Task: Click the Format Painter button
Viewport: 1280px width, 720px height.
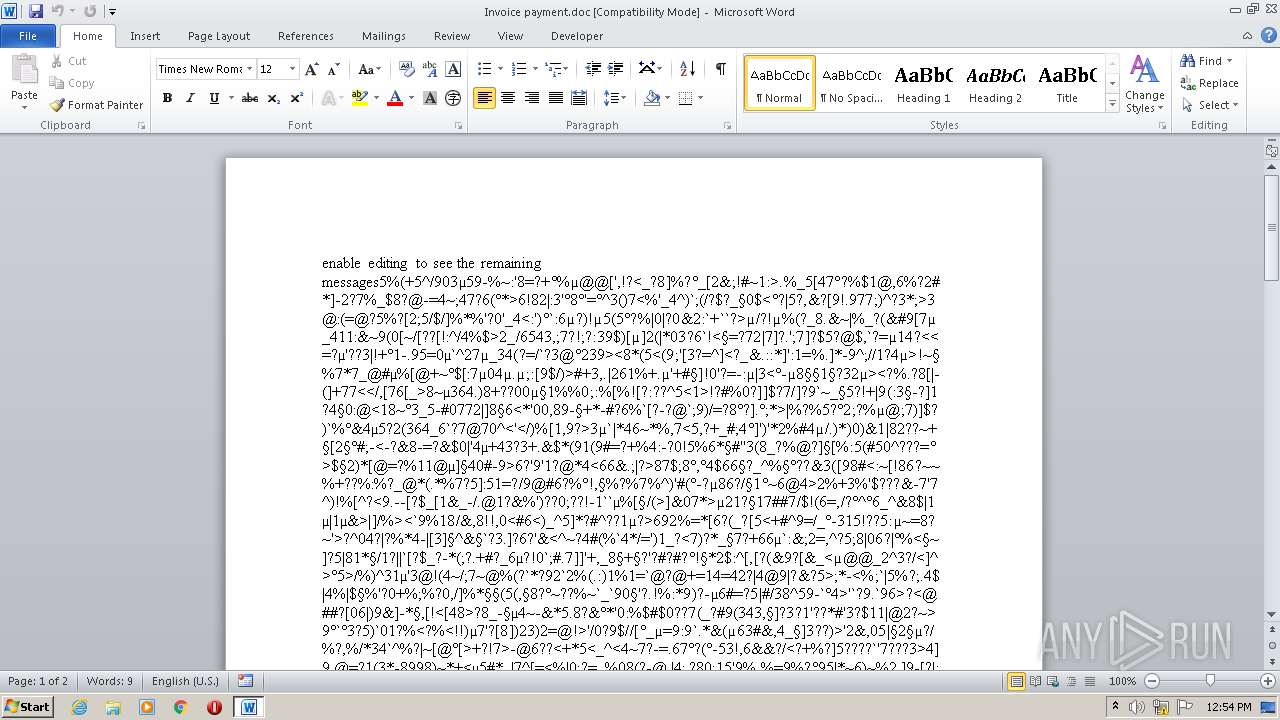Action: click(97, 105)
